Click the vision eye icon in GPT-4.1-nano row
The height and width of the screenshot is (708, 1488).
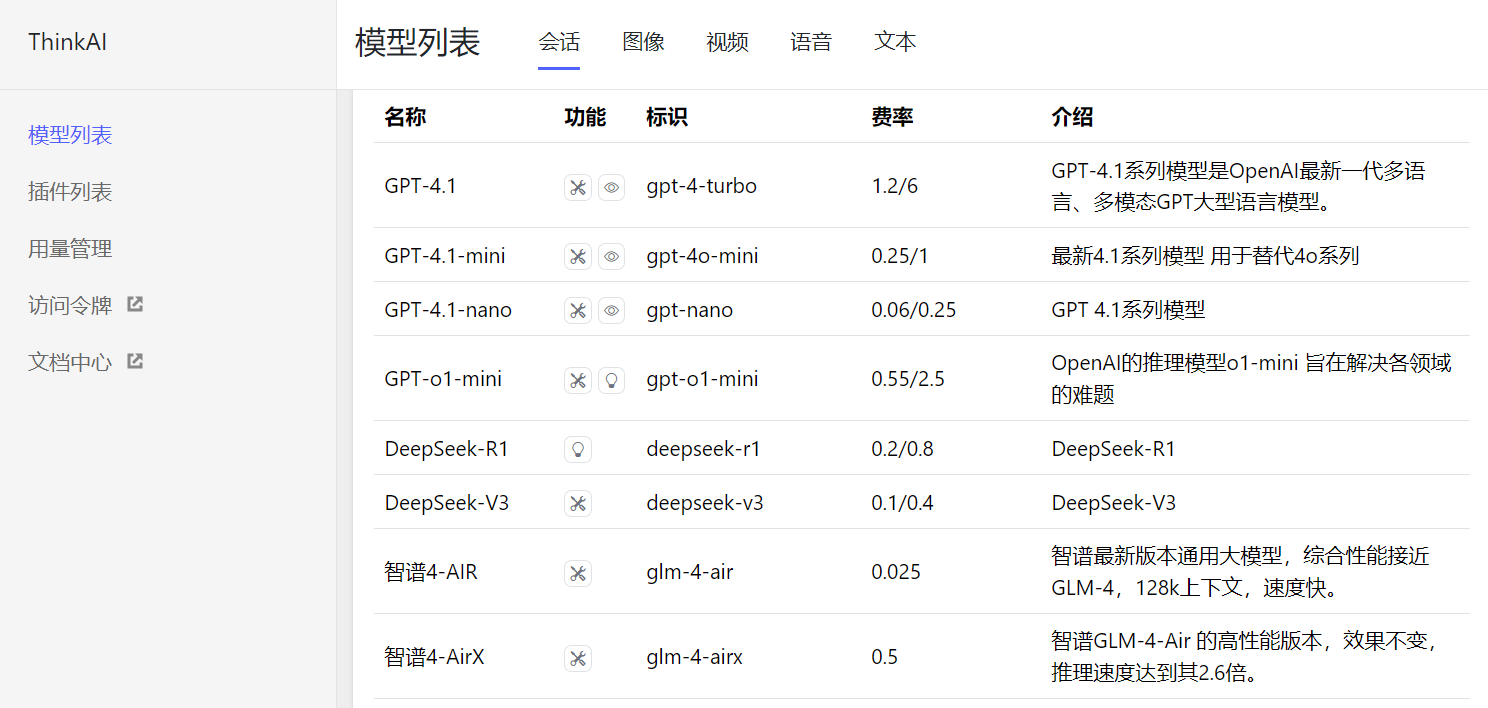611,311
